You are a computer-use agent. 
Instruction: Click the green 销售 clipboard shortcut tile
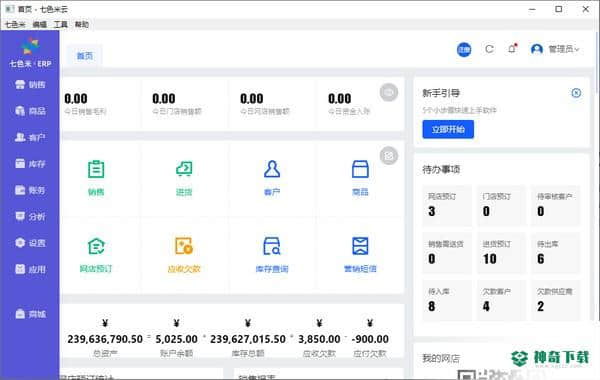point(96,178)
